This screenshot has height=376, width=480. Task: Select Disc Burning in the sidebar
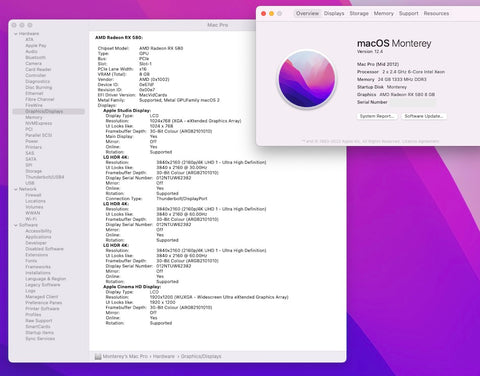coord(39,87)
